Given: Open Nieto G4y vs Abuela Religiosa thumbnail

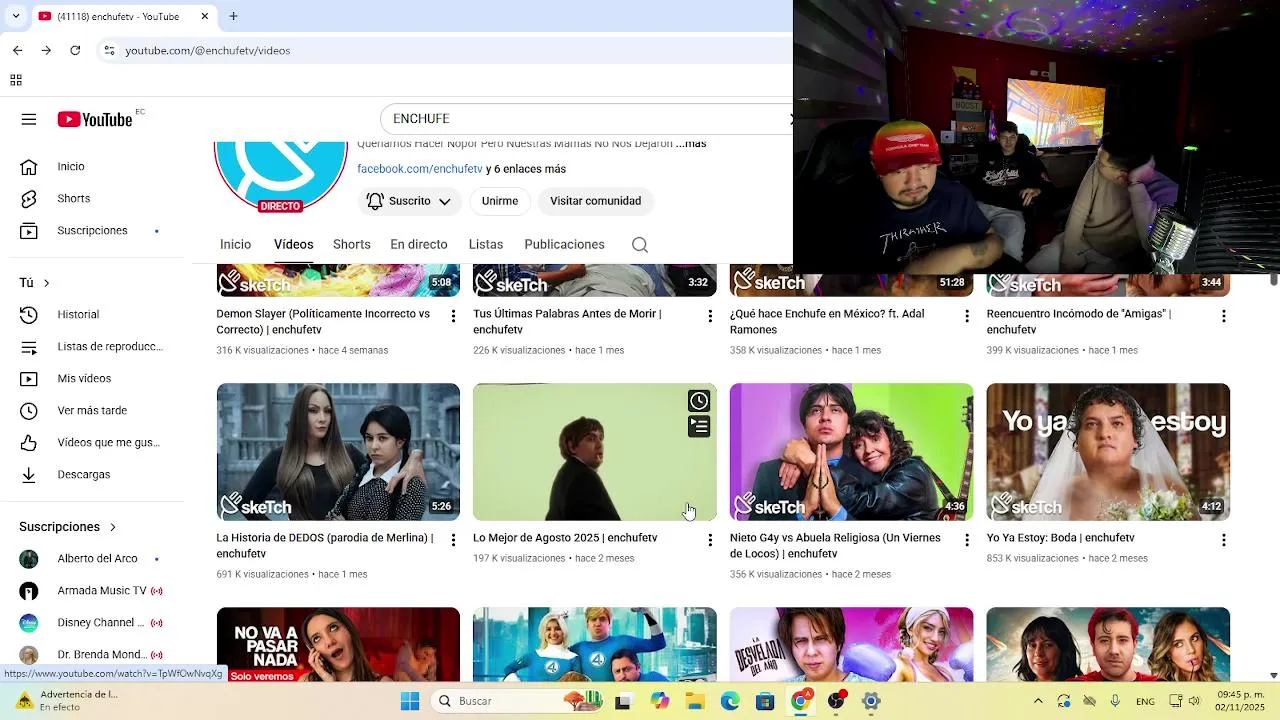Looking at the screenshot, I should tap(851, 452).
